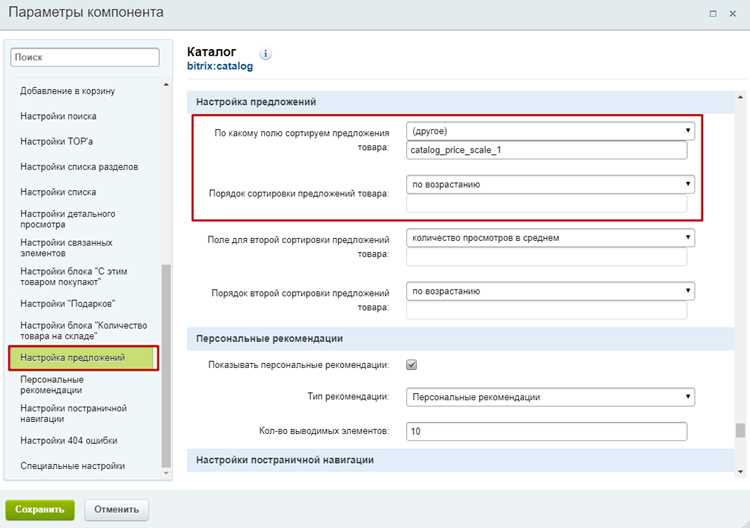The image size is (750, 528).
Task: Click sidebar scroll down arrow
Action: (x=166, y=473)
